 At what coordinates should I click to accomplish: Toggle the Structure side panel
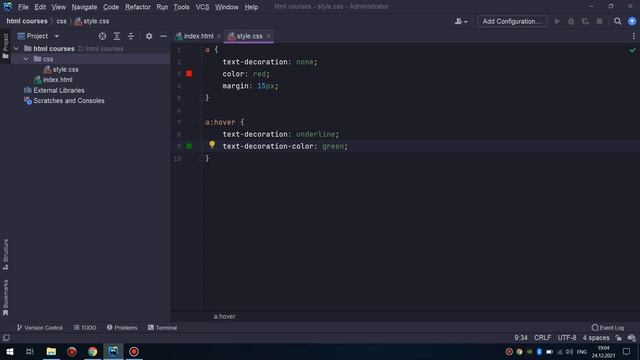point(6,254)
